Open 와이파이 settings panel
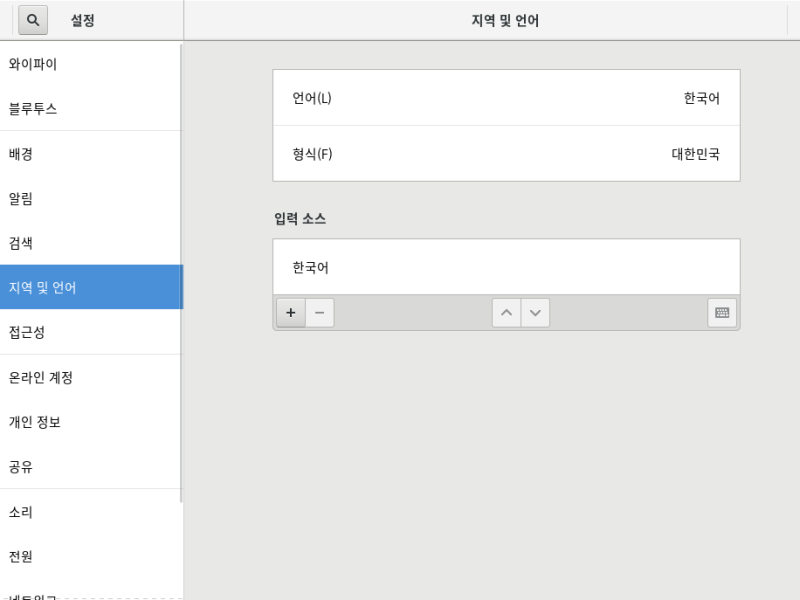 pos(91,64)
